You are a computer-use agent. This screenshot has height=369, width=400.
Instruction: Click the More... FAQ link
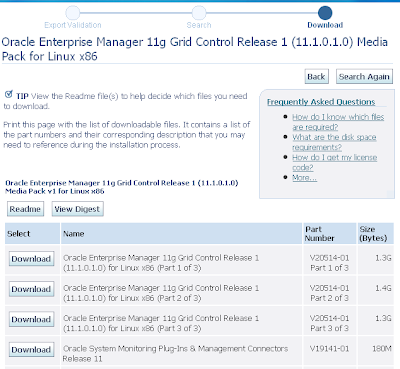coord(304,178)
